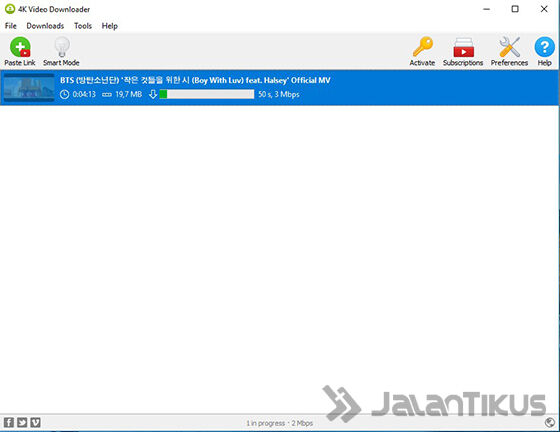
Task: Click the download arrow icon
Action: pos(153,94)
